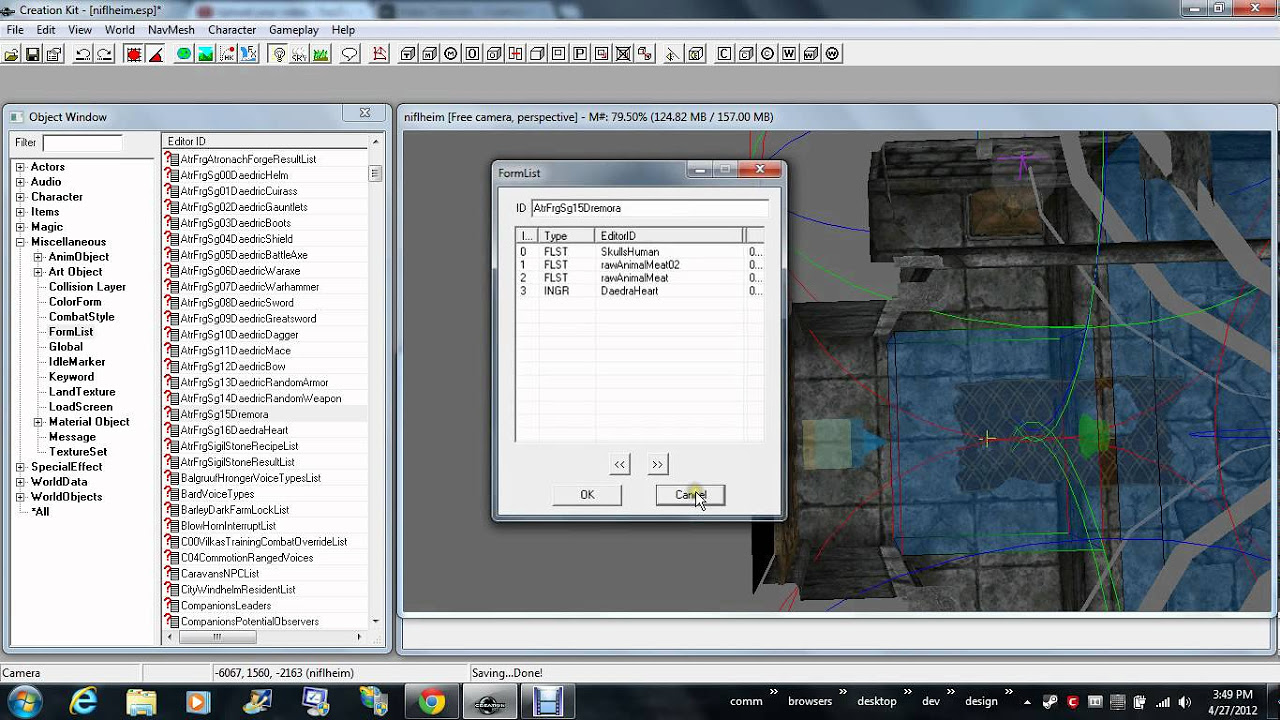Click the FX toolbar icon

click(249, 54)
